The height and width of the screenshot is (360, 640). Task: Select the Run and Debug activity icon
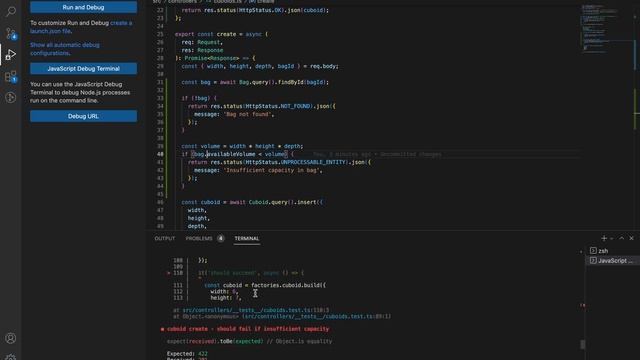11,54
